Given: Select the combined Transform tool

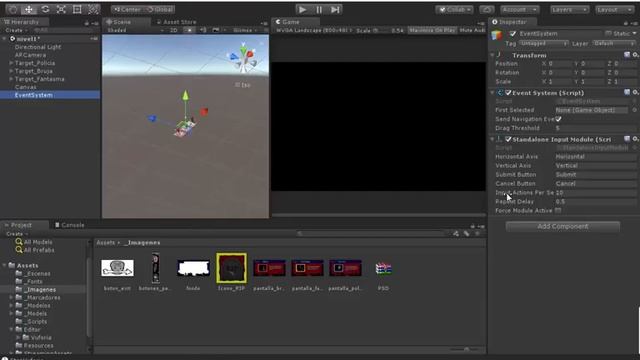Looking at the screenshot, I should pos(93,9).
